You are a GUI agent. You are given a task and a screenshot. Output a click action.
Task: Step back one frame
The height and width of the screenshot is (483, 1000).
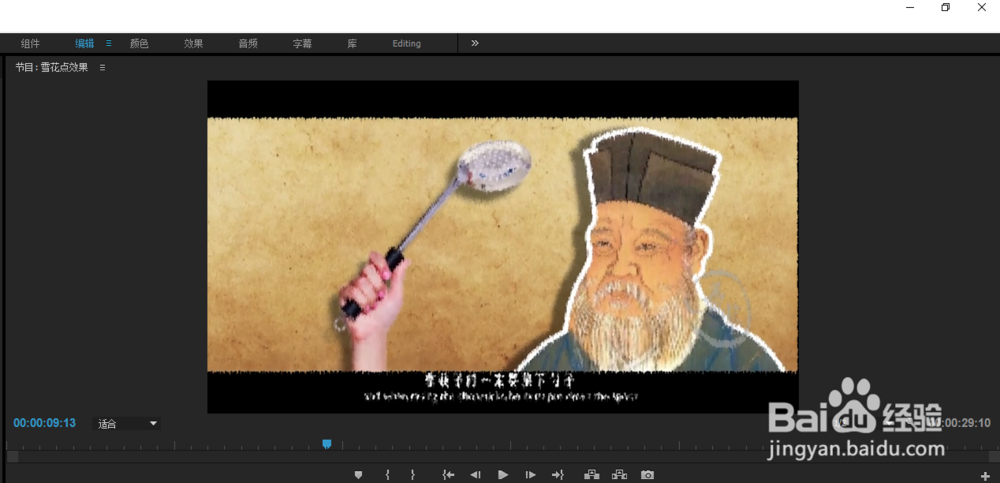475,475
